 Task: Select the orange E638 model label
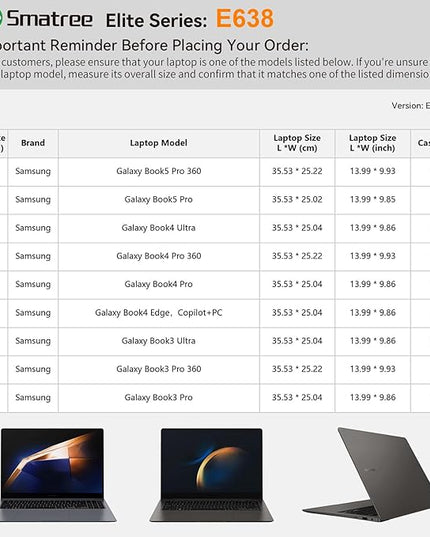tap(245, 18)
